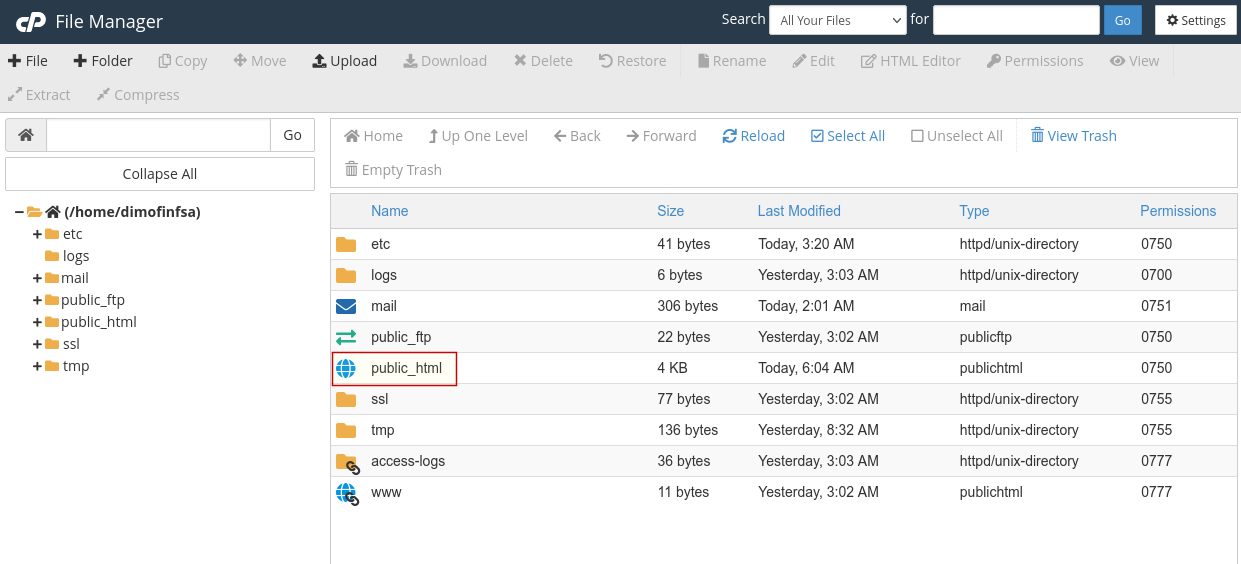Check Select All files
This screenshot has width=1241, height=564.
(x=848, y=136)
